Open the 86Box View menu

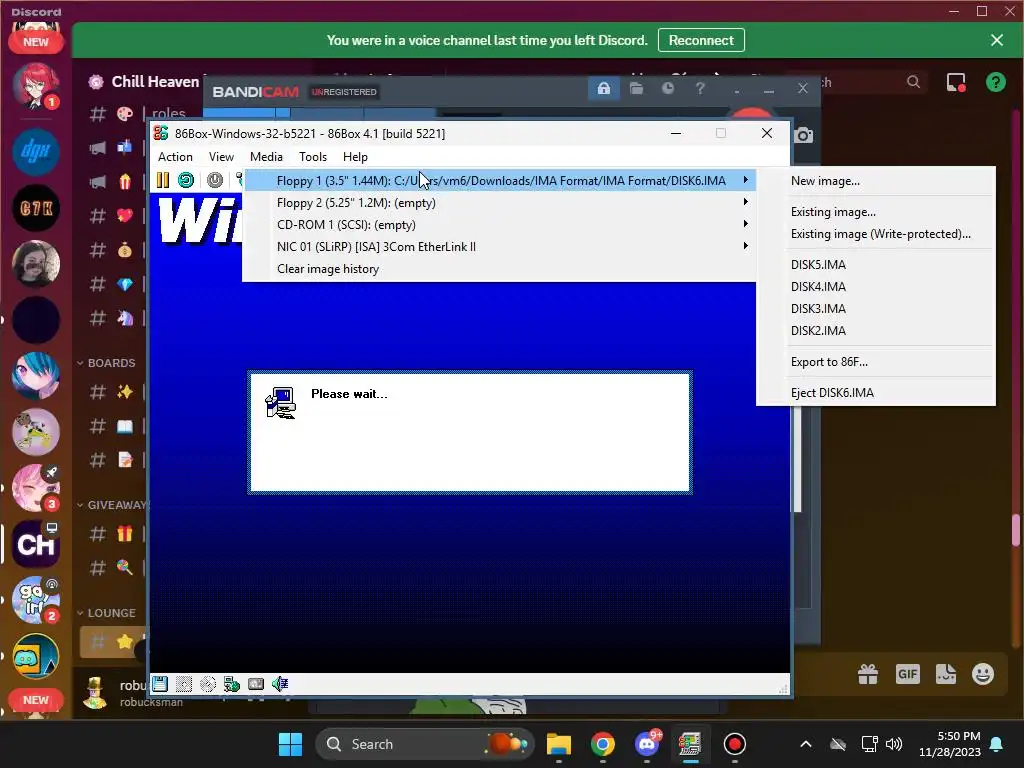(221, 157)
